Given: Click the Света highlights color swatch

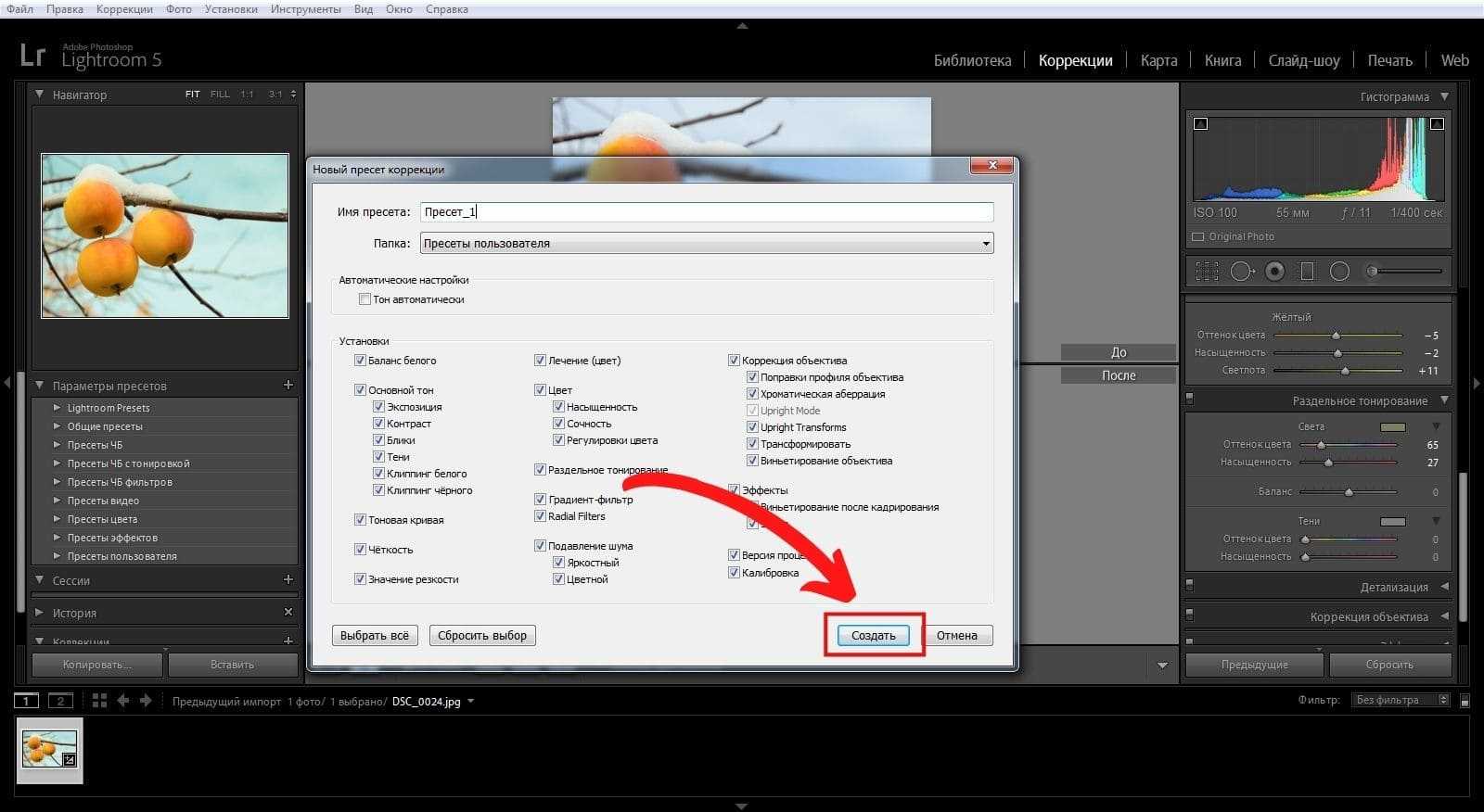Looking at the screenshot, I should click(1392, 427).
